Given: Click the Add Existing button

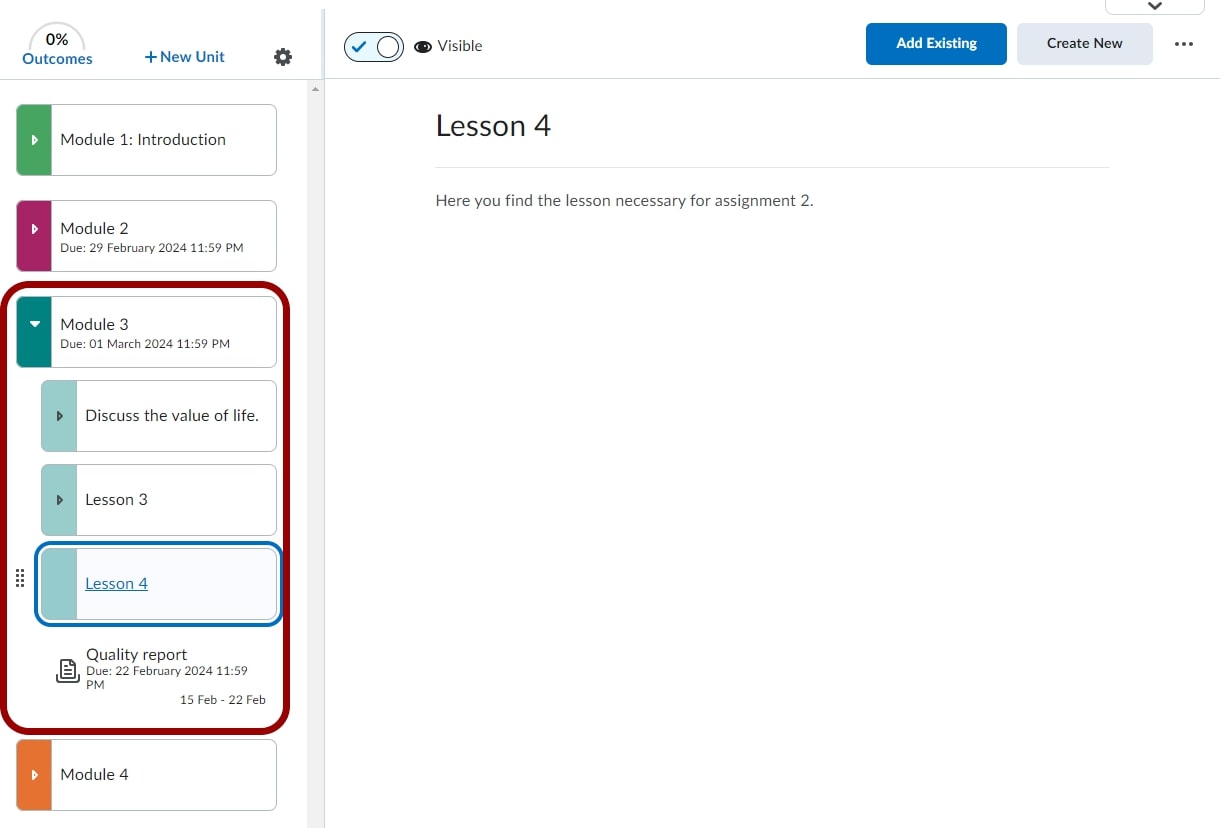Looking at the screenshot, I should point(936,44).
